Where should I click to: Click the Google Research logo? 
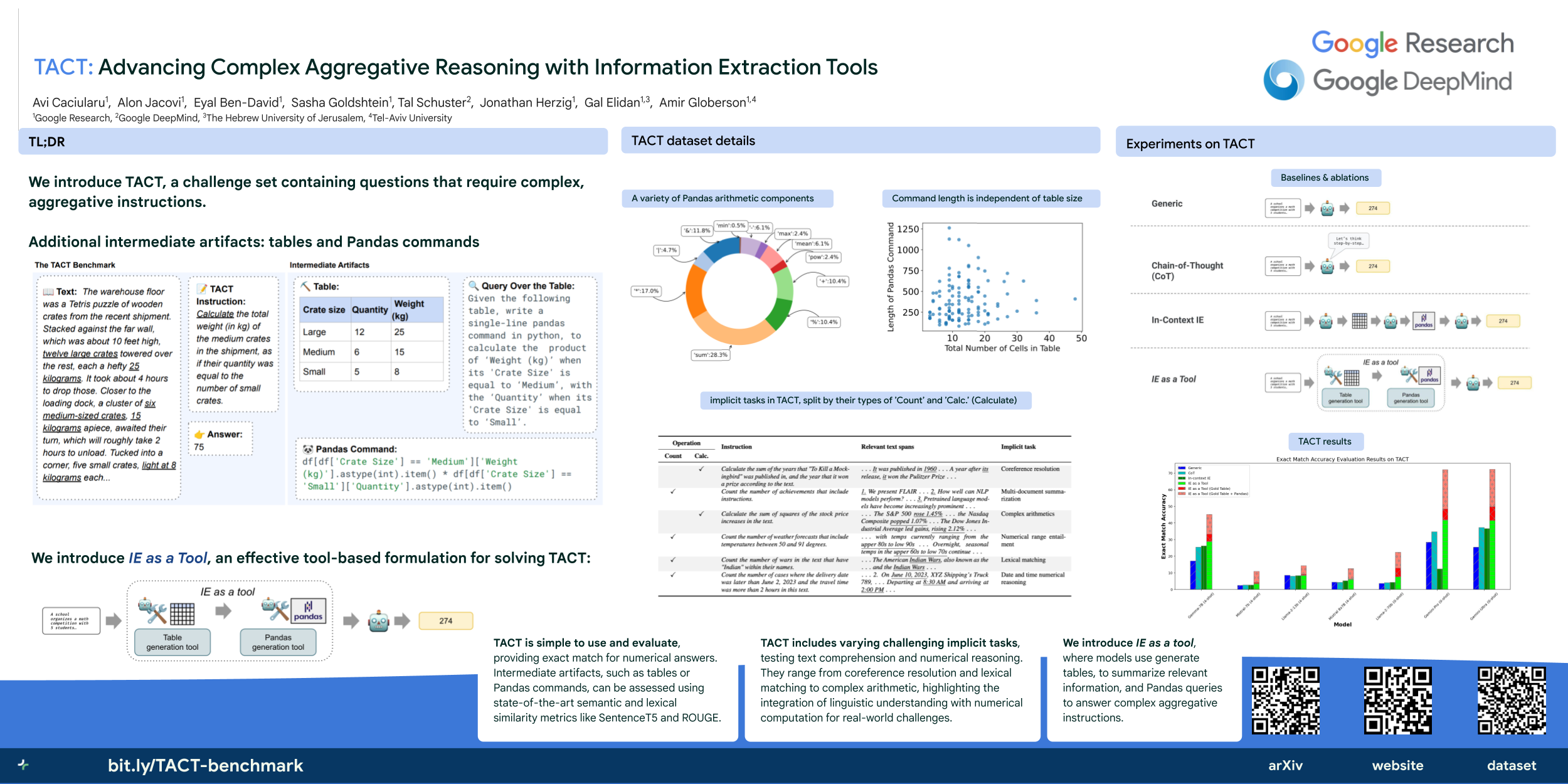click(1412, 43)
